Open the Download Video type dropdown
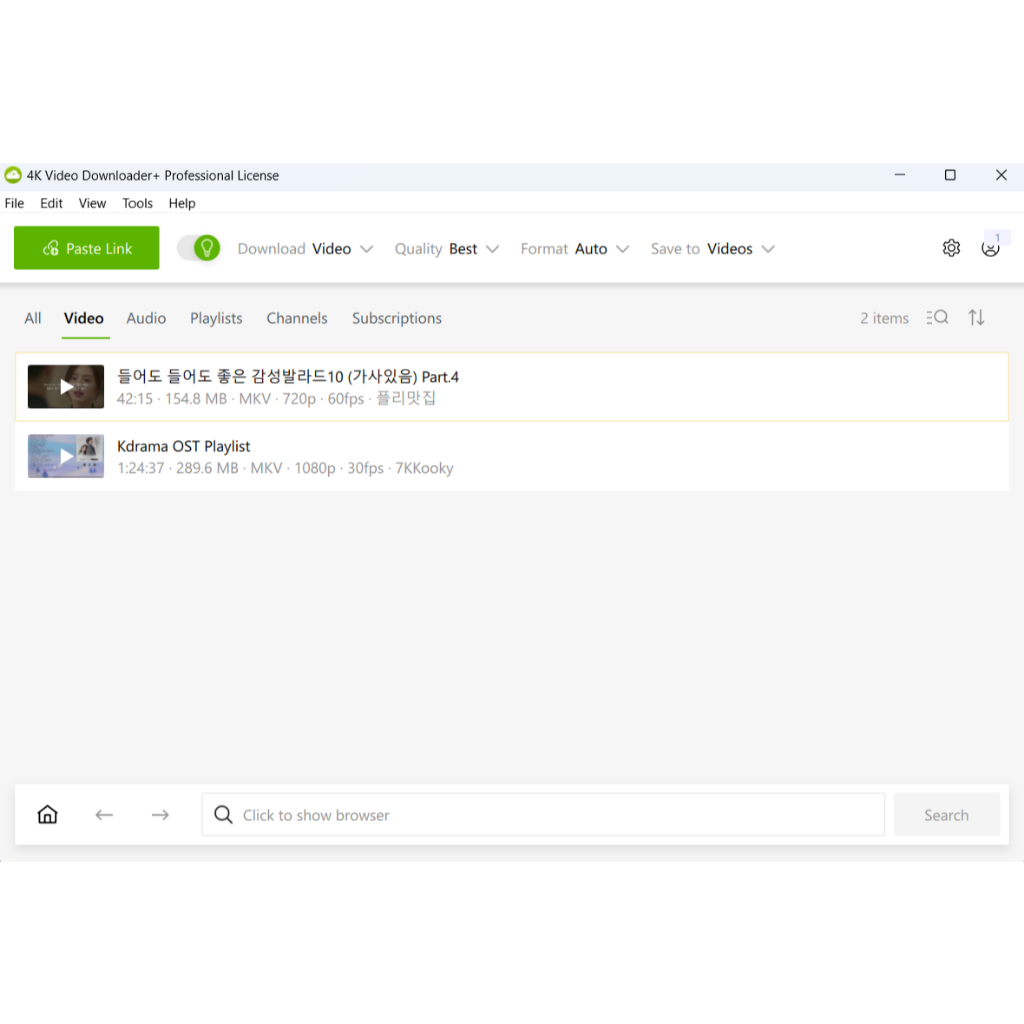 (x=306, y=249)
